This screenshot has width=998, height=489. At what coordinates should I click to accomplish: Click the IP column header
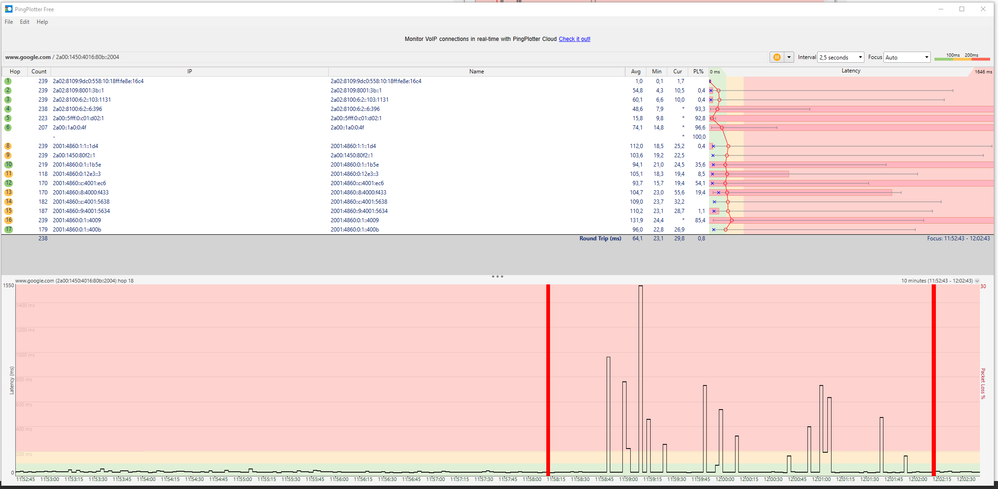click(x=190, y=71)
